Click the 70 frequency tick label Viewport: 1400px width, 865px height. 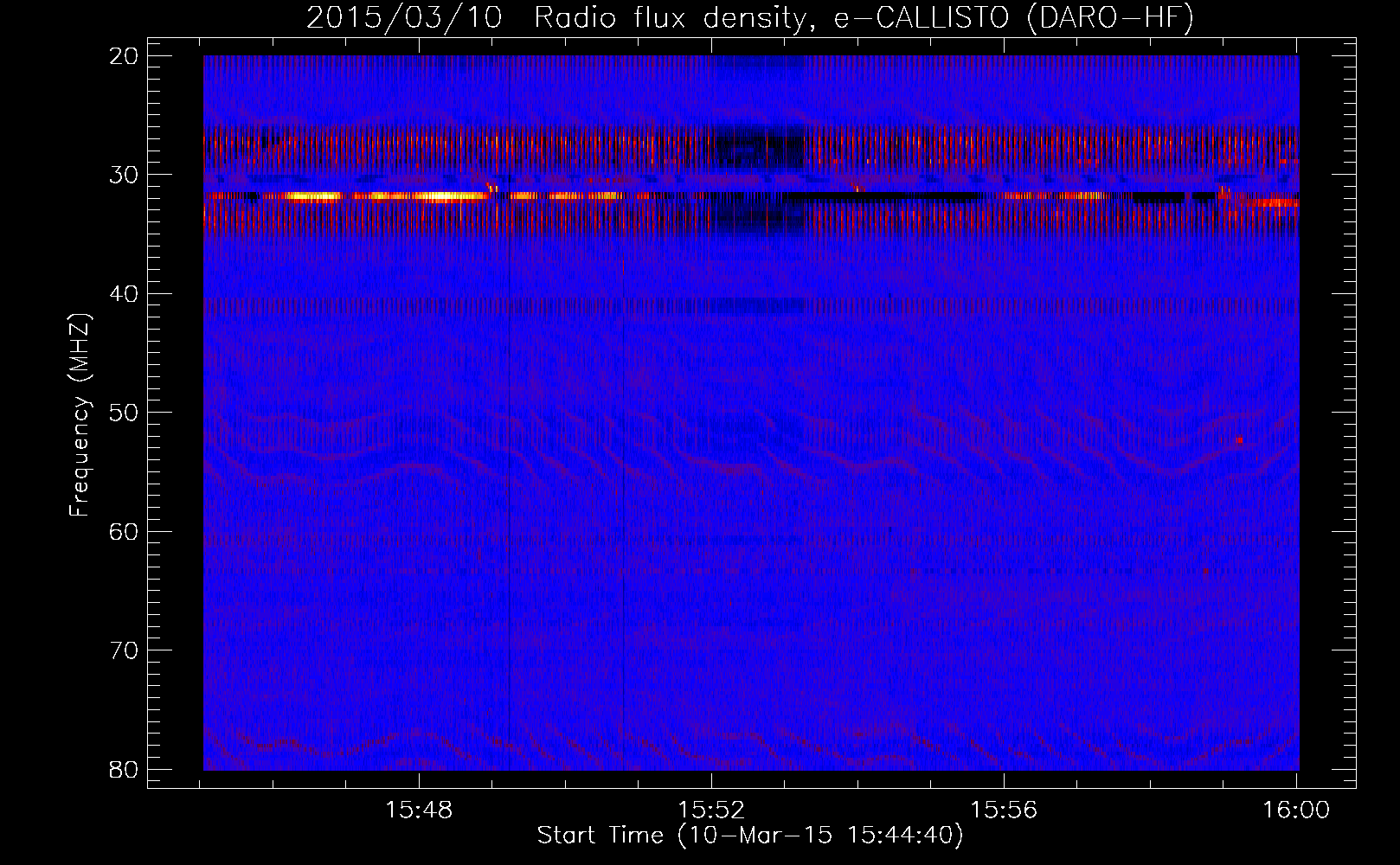[x=125, y=650]
